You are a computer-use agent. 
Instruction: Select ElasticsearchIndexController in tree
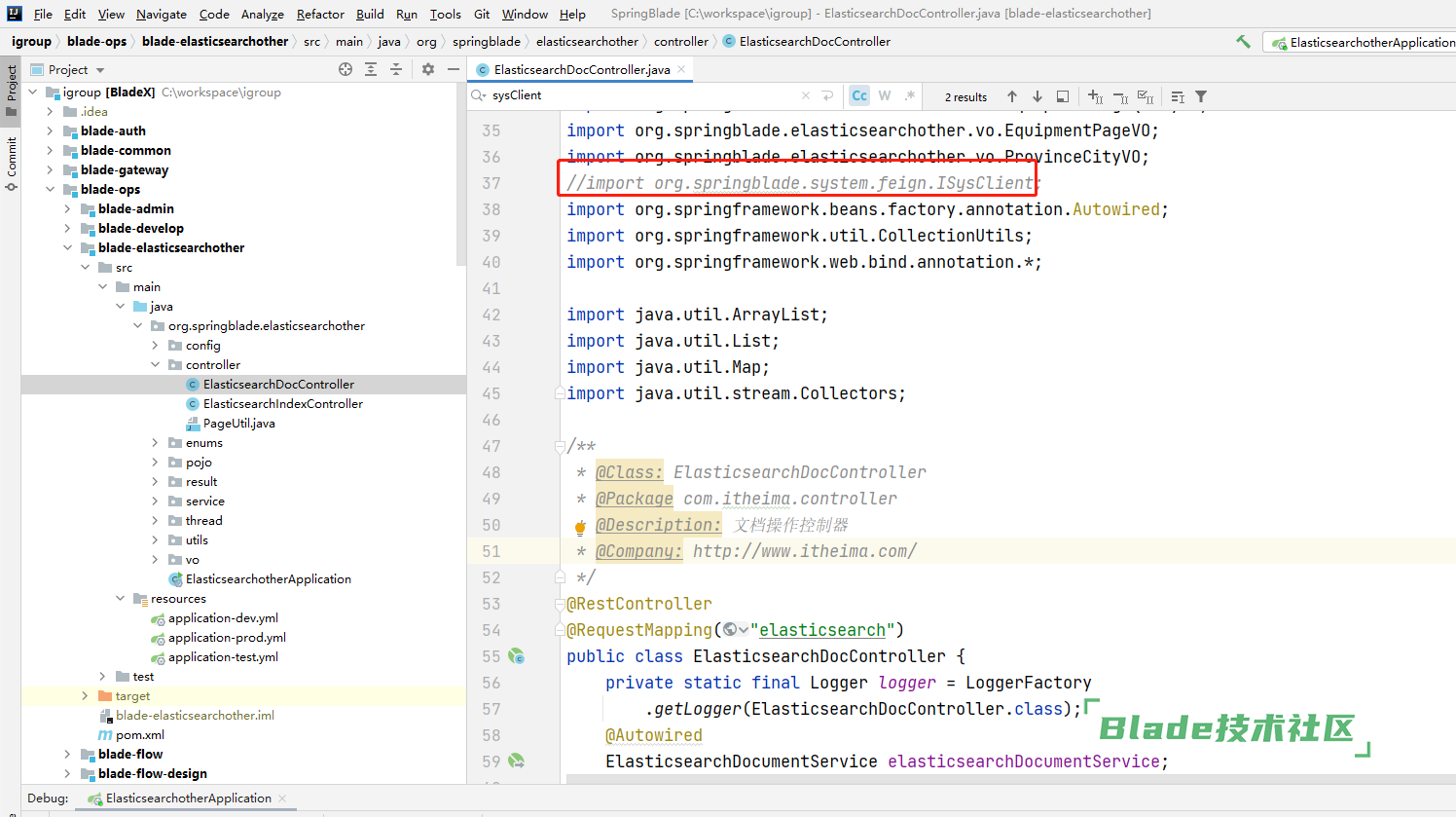282,403
